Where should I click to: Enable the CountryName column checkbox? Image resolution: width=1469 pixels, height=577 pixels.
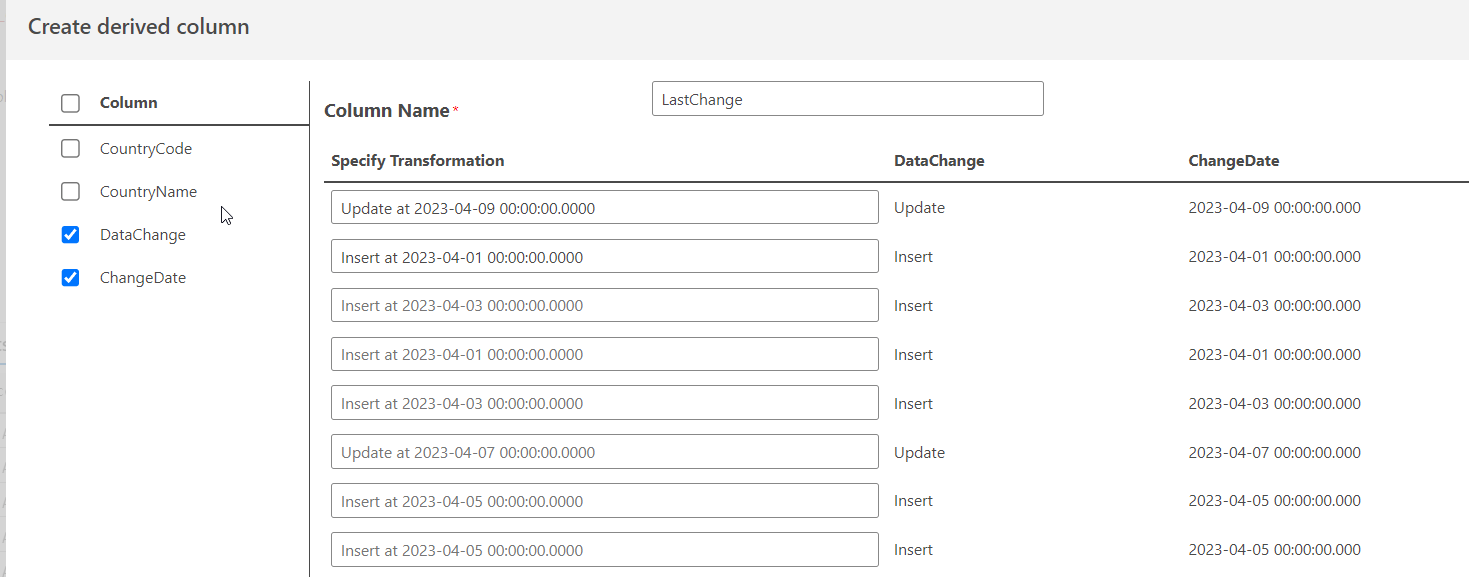pos(70,192)
